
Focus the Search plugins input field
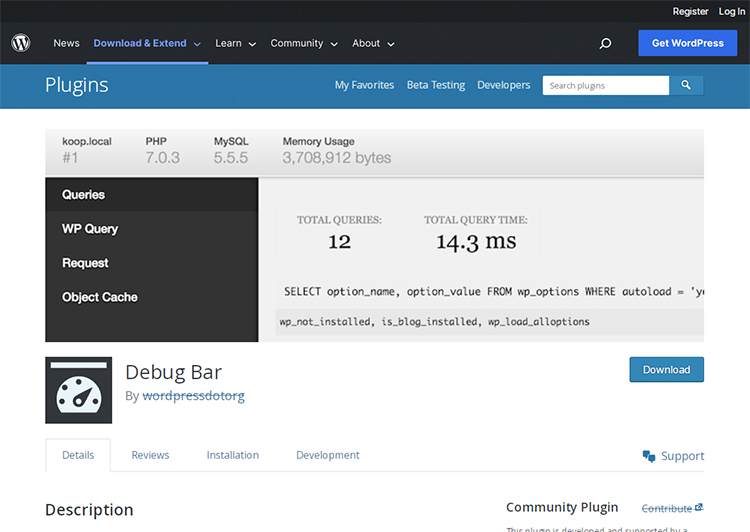click(605, 86)
